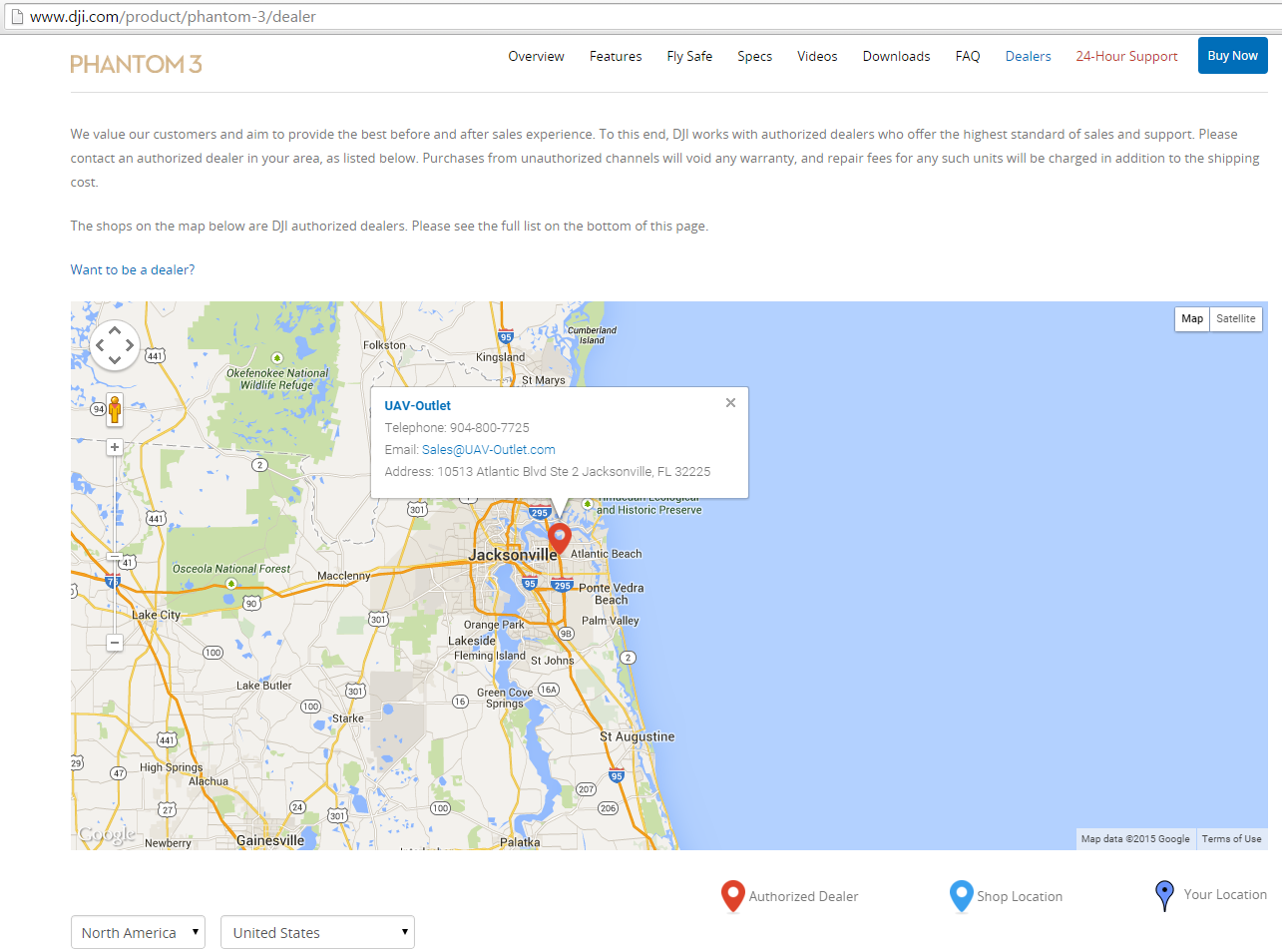Open the Videos tab
The image size is (1282, 952).
[x=817, y=56]
